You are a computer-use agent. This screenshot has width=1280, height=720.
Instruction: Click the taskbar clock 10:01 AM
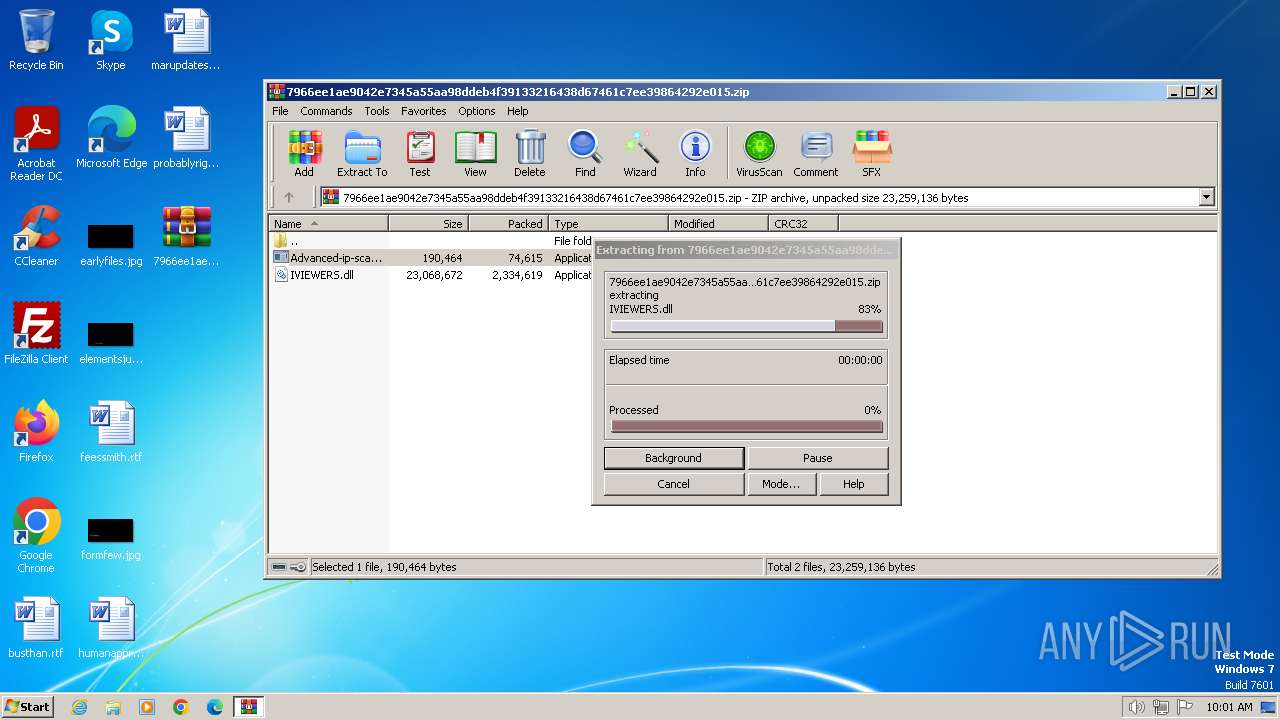tap(1229, 707)
